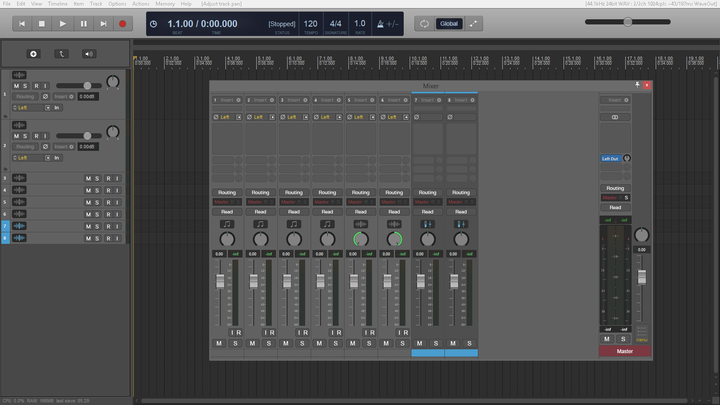Open the Timeline menu
720x405 pixels.
pos(57,4)
